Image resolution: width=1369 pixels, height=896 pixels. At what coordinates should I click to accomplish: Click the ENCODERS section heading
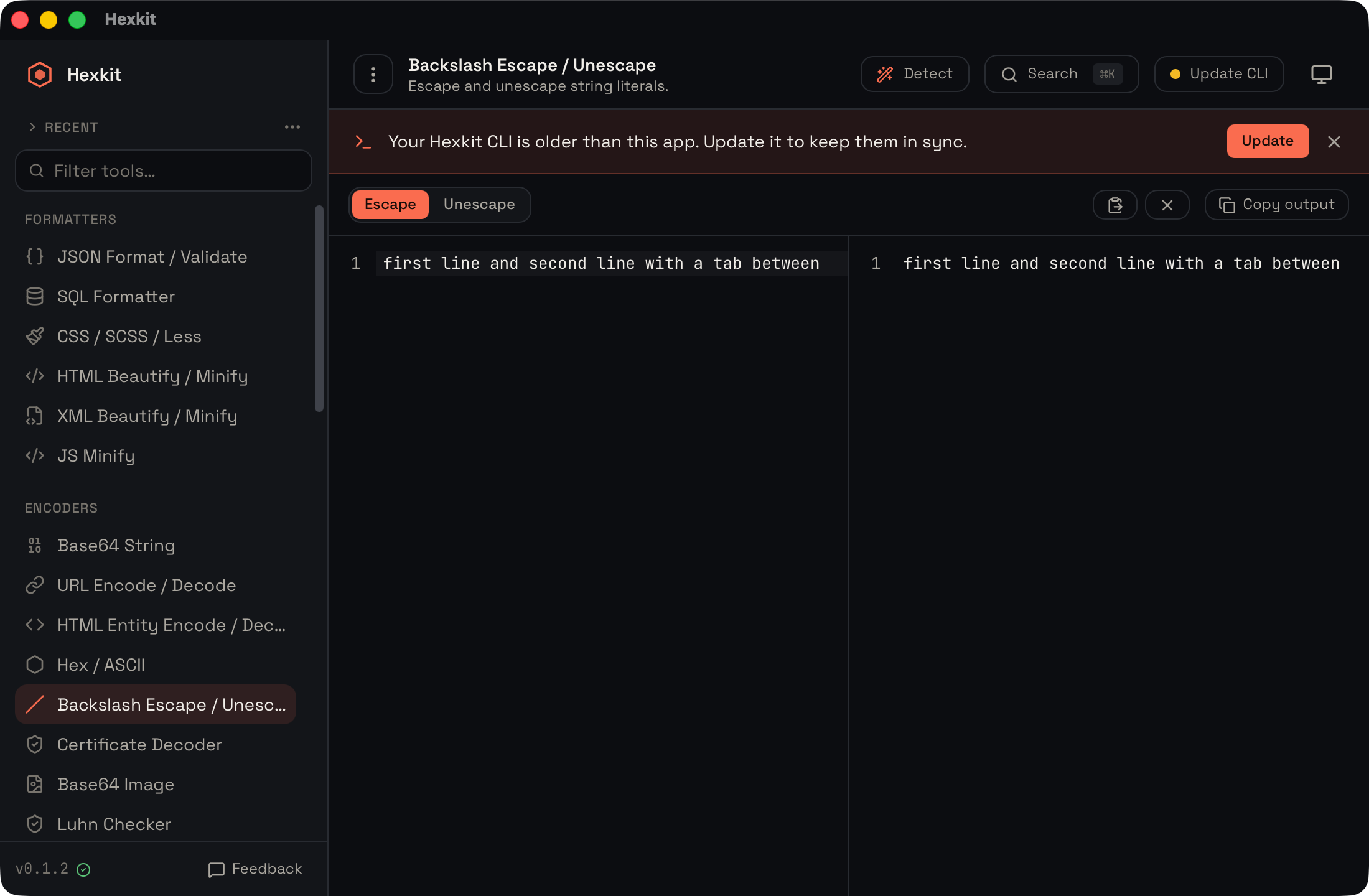(x=61, y=508)
